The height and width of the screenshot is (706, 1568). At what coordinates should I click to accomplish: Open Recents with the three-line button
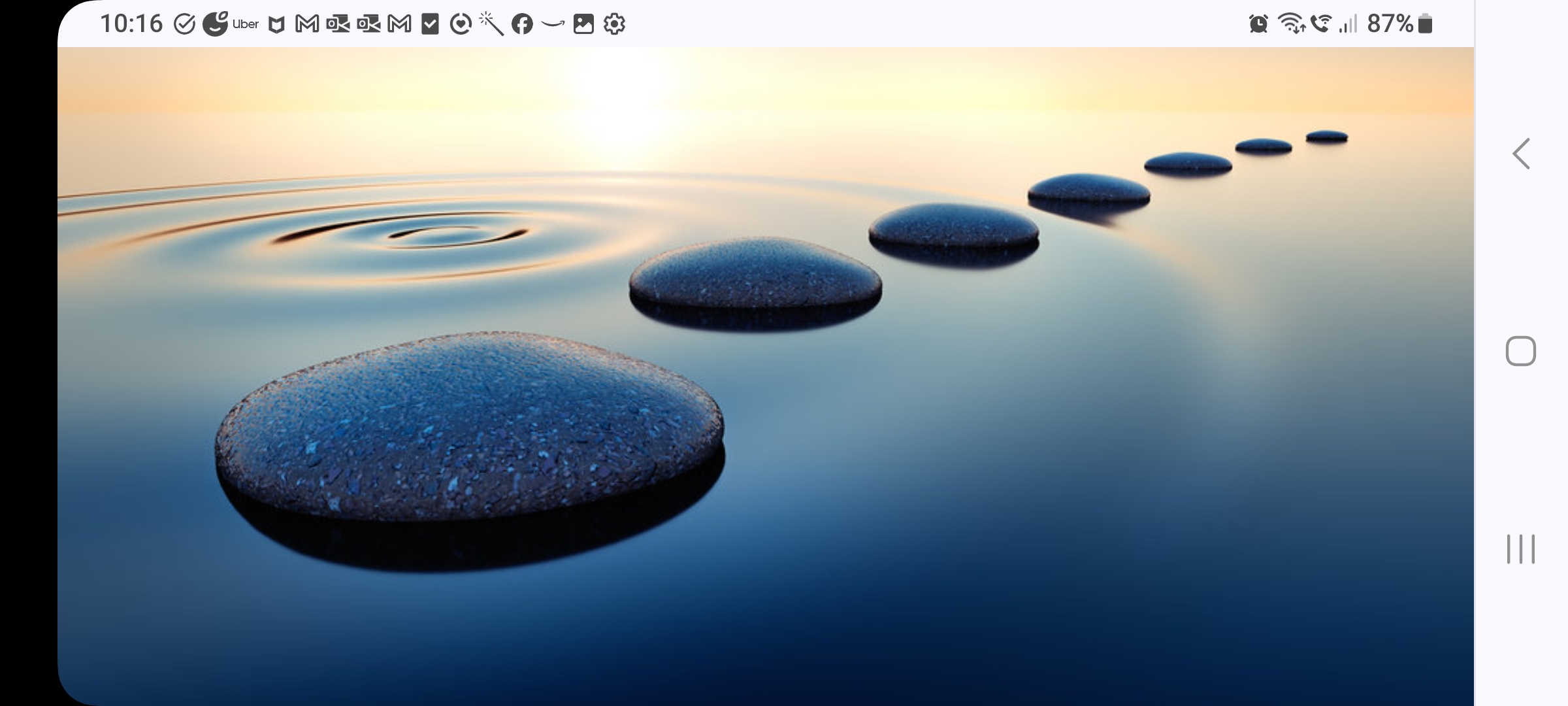1520,548
